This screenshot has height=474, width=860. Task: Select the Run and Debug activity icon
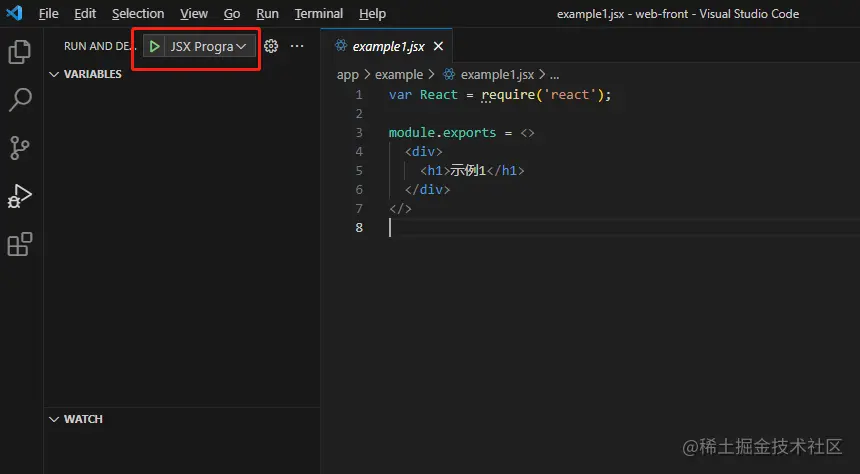[20, 196]
